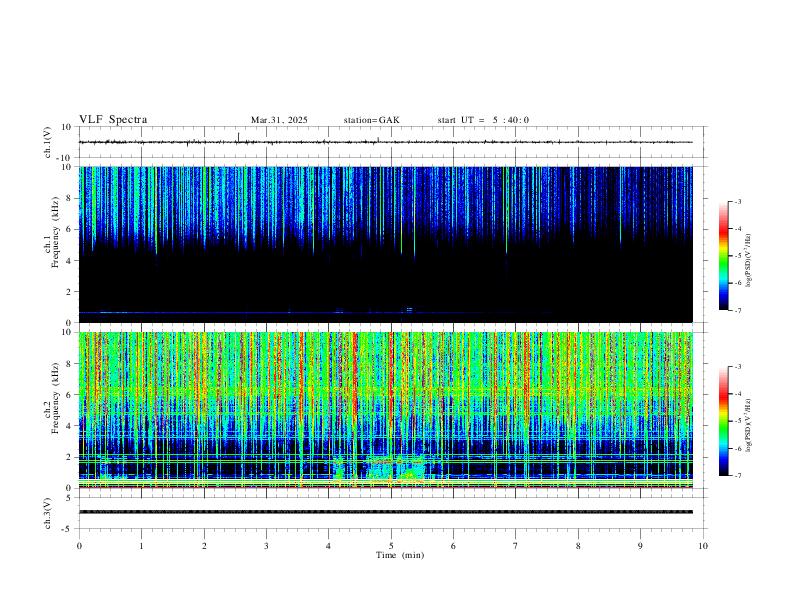Screen dimensions: 792x612
Task: Click time axis tick label "10"
Action: point(703,546)
